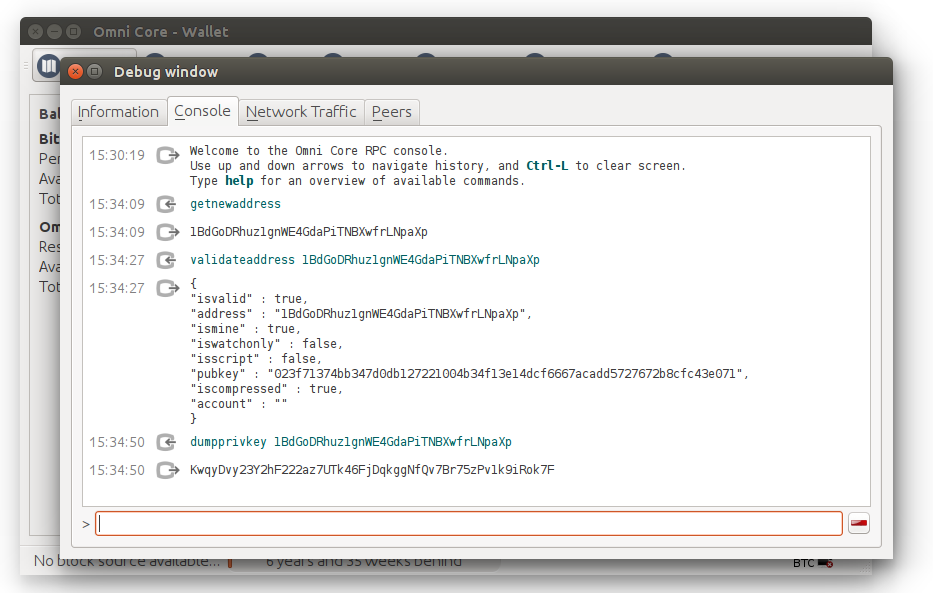Screen dimensions: 933x593
Task: Select the Console tab
Action: point(202,111)
